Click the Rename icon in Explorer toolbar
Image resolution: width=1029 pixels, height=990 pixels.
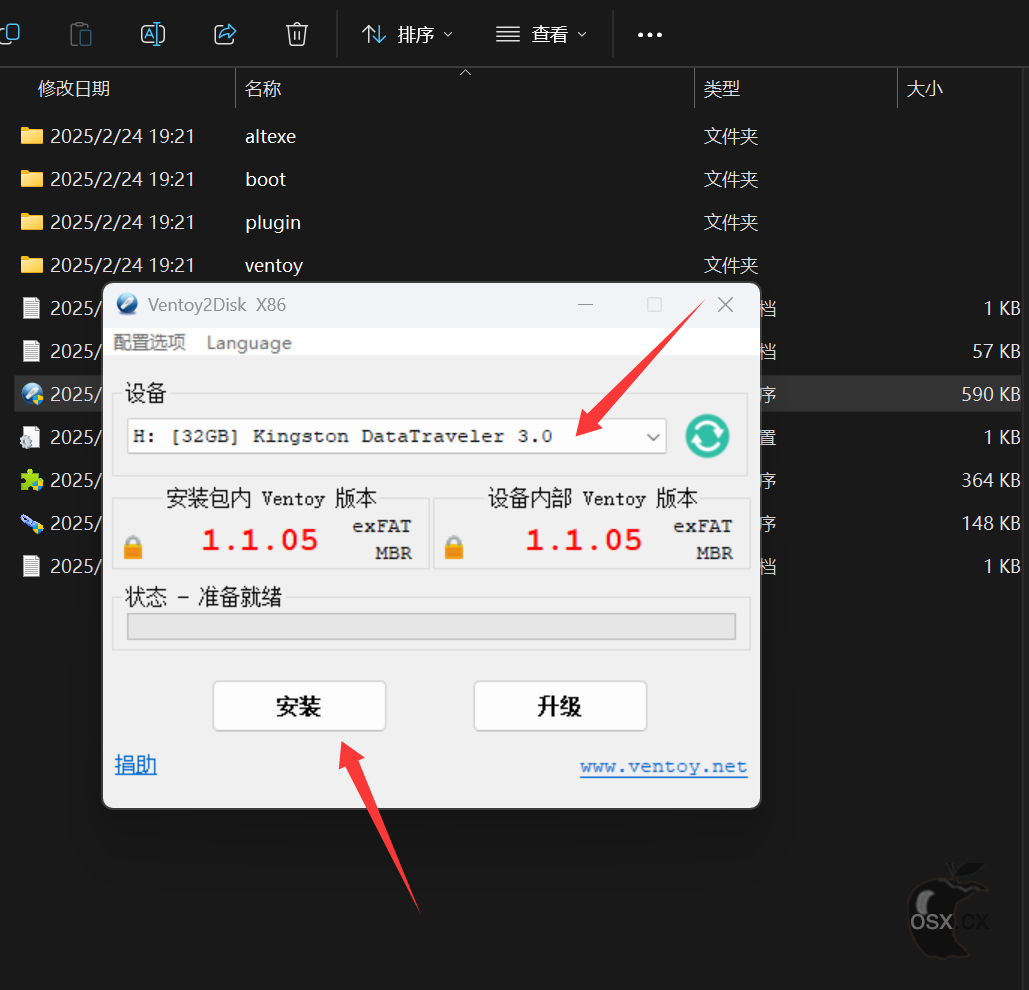tap(153, 34)
